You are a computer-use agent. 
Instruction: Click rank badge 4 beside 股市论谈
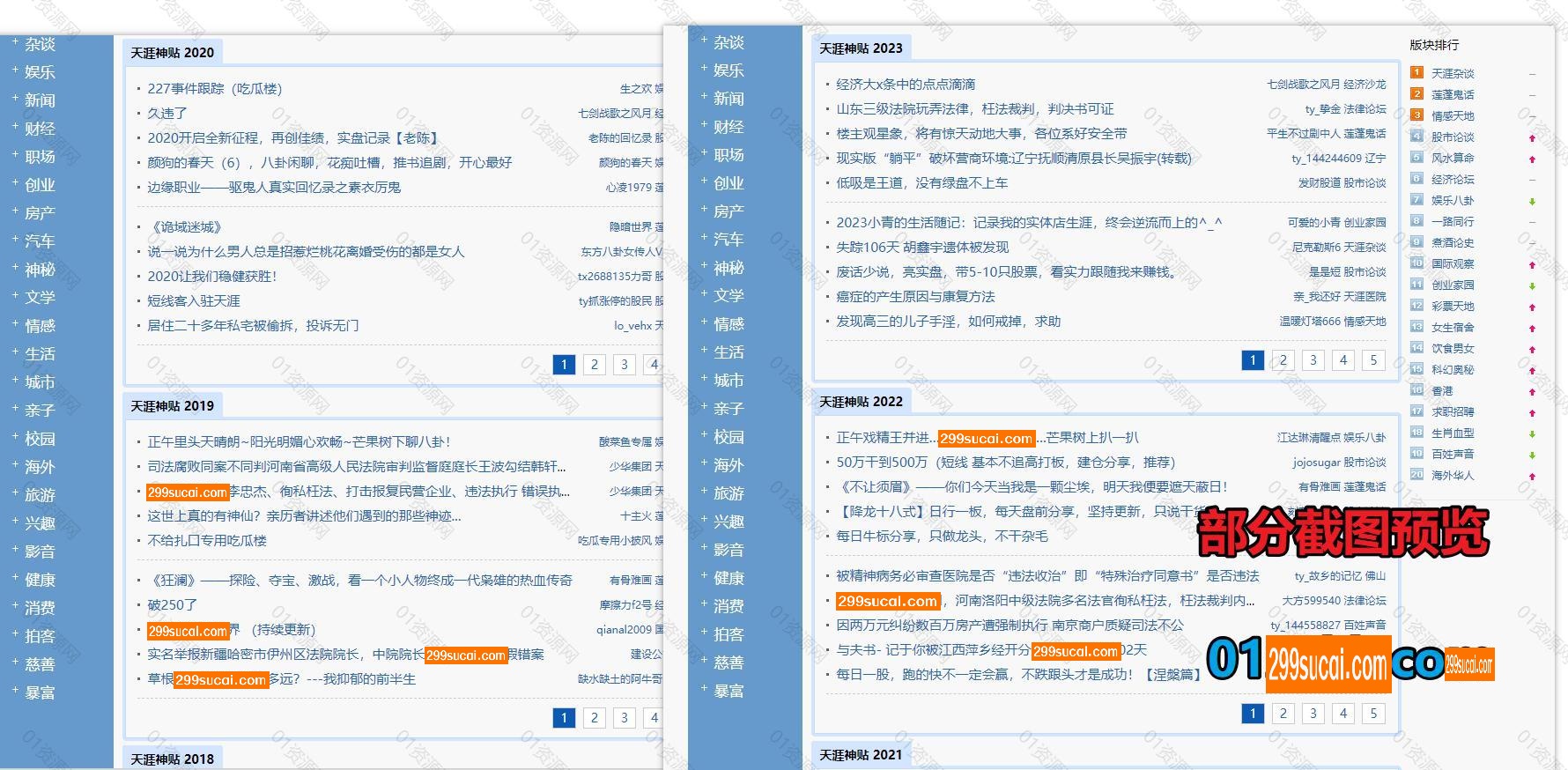[x=1416, y=137]
